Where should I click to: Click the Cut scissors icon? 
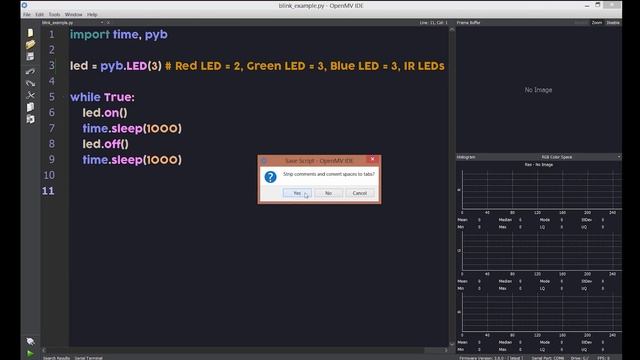(31, 95)
